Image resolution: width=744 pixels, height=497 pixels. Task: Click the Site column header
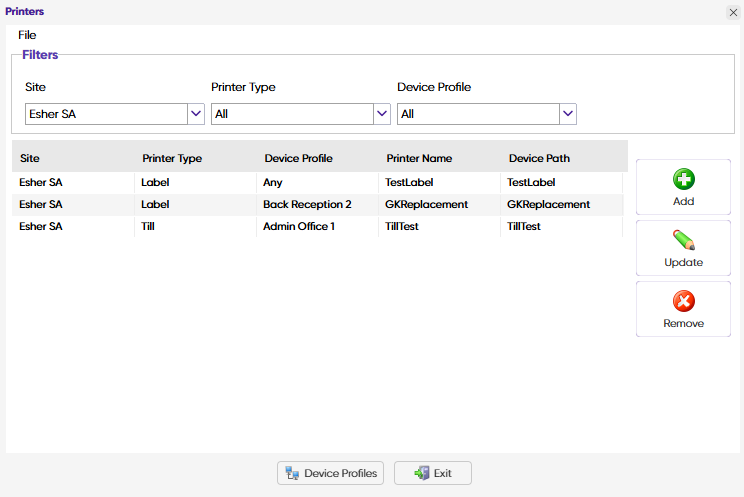click(x=30, y=158)
